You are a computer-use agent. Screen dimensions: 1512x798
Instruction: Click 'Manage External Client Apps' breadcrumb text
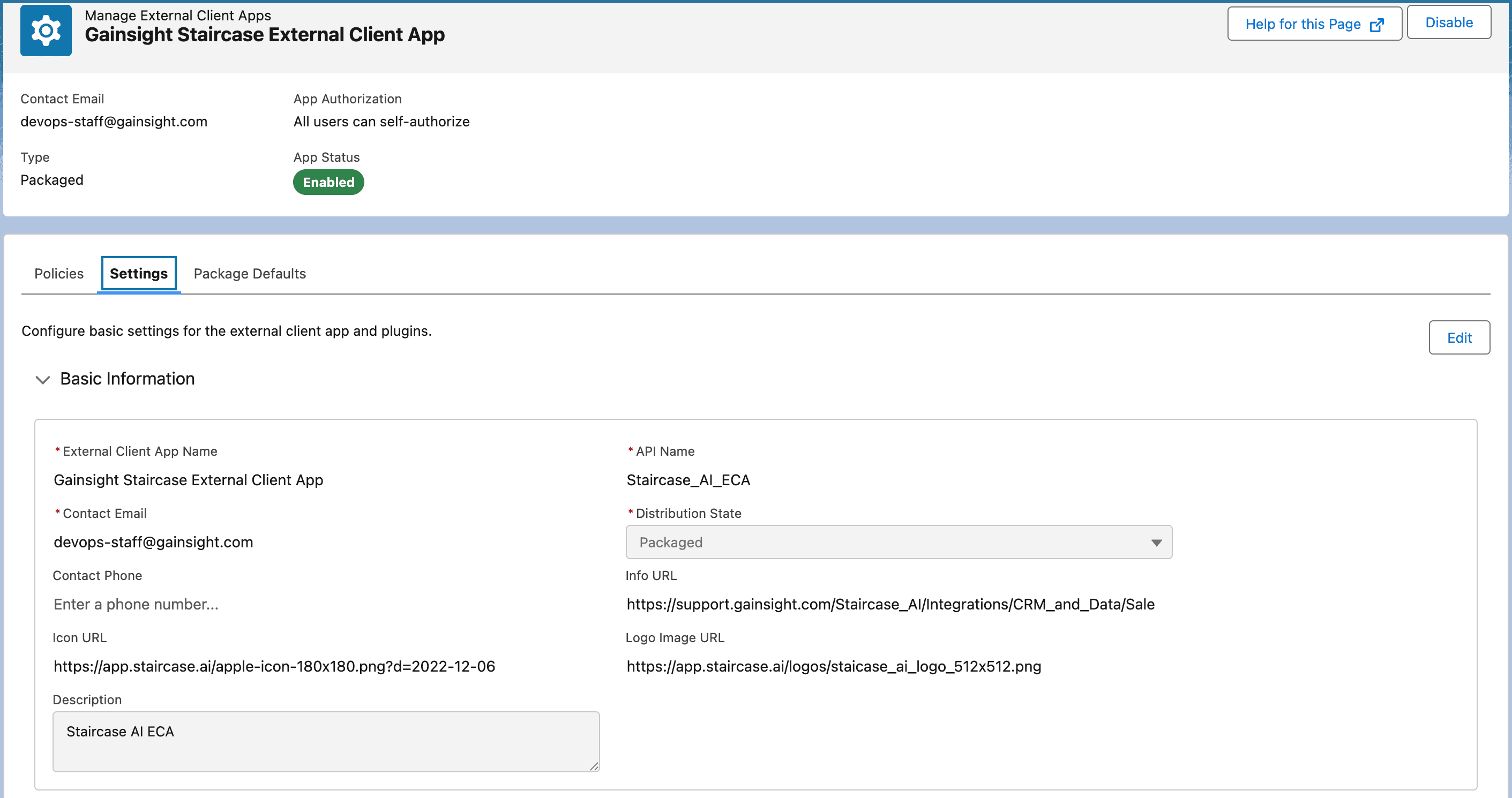point(178,15)
